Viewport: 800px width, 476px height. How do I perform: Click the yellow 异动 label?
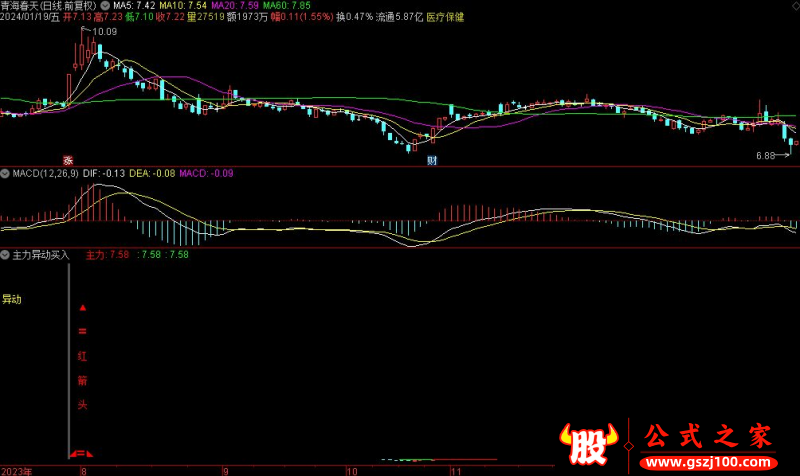[12, 299]
